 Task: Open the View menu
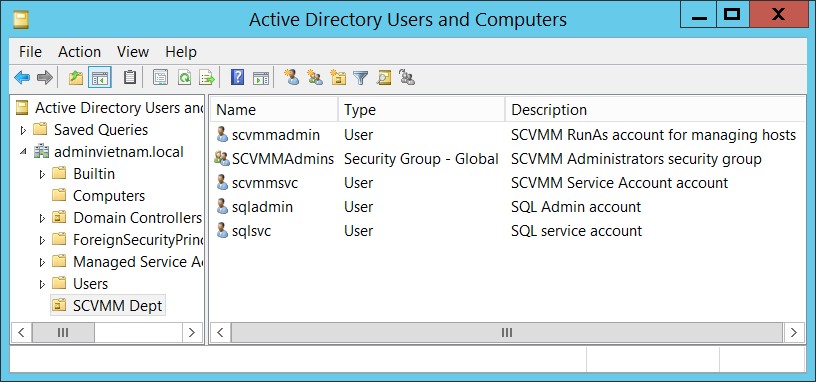tap(133, 52)
